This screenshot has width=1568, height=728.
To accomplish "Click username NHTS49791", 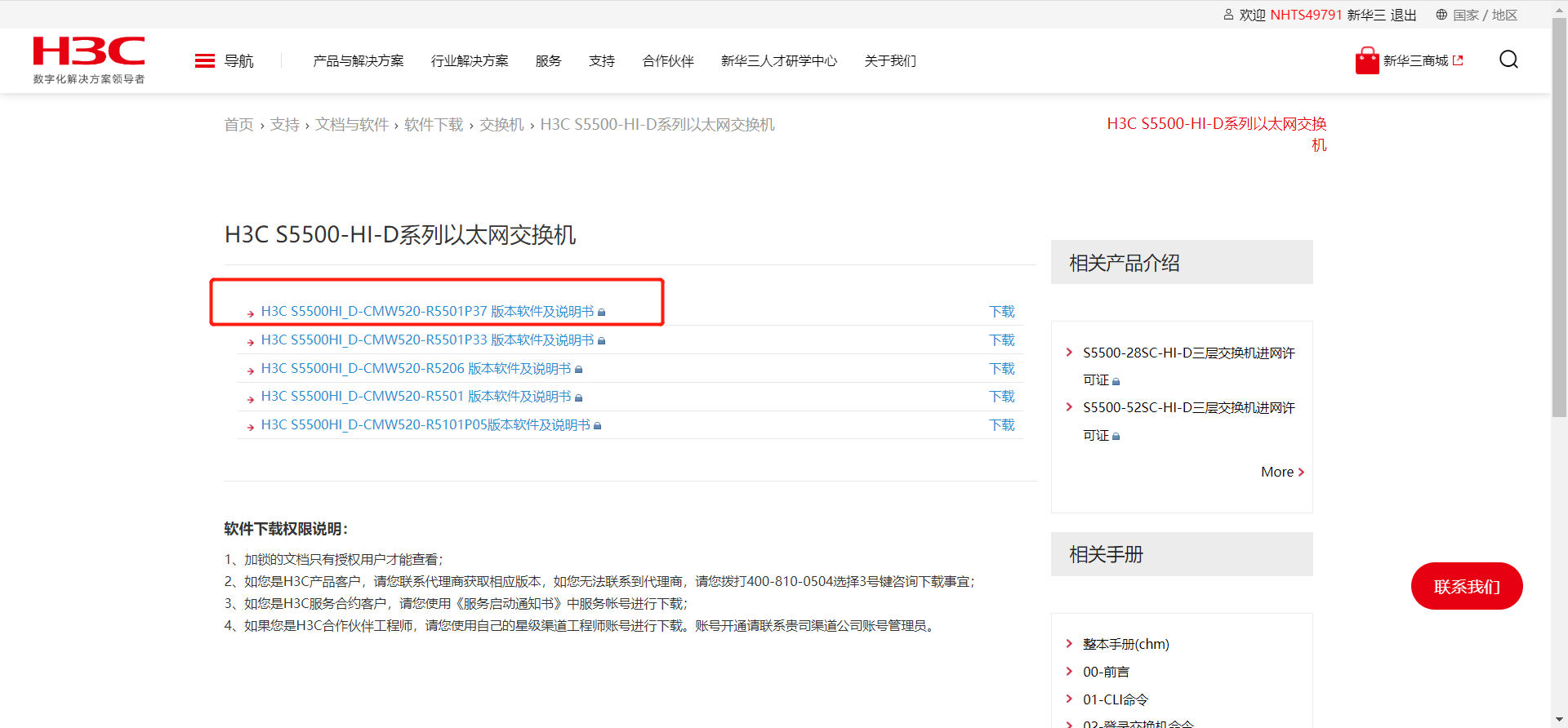I will pyautogui.click(x=1307, y=15).
